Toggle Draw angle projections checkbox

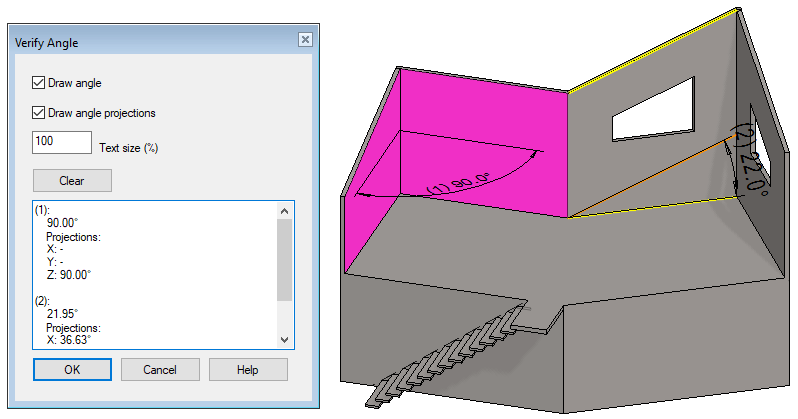click(39, 113)
